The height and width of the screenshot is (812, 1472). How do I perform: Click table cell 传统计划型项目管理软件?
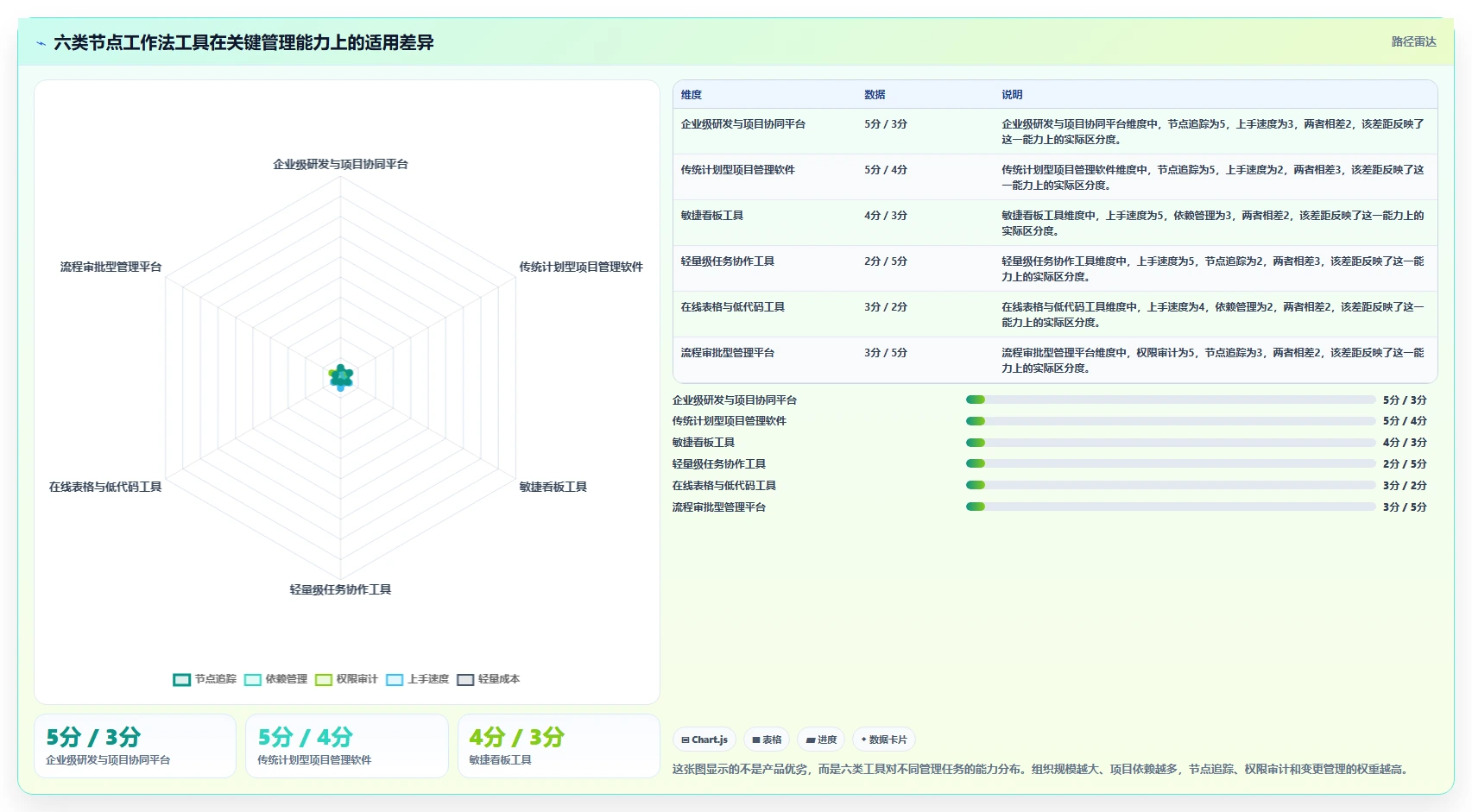tap(738, 170)
